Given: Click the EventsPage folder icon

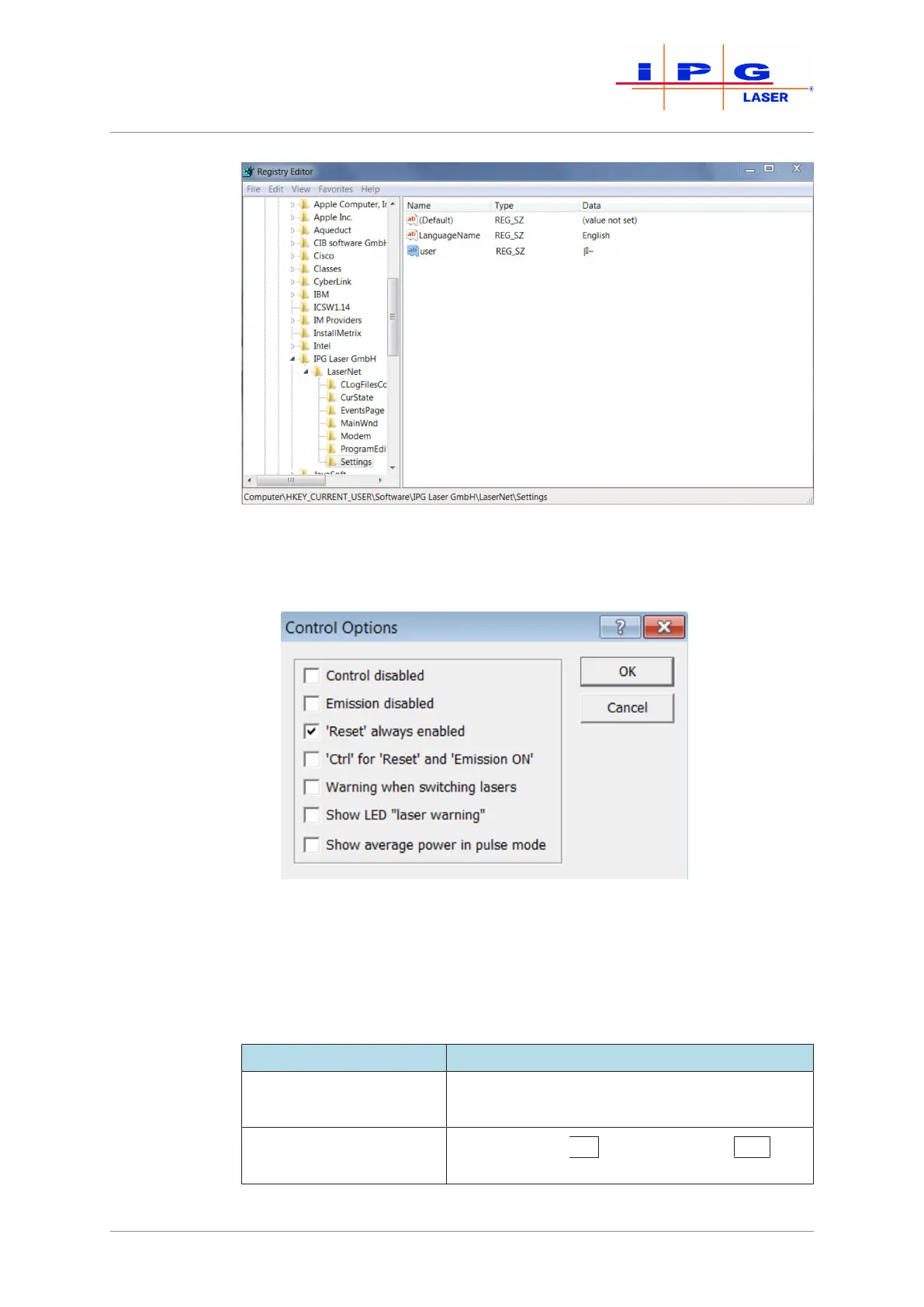Looking at the screenshot, I should click(332, 411).
